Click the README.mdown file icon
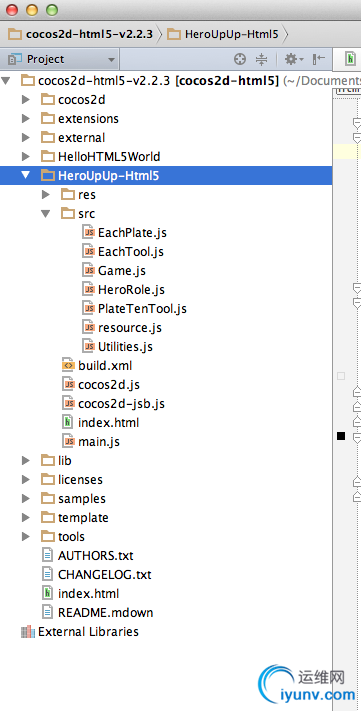 click(47, 613)
